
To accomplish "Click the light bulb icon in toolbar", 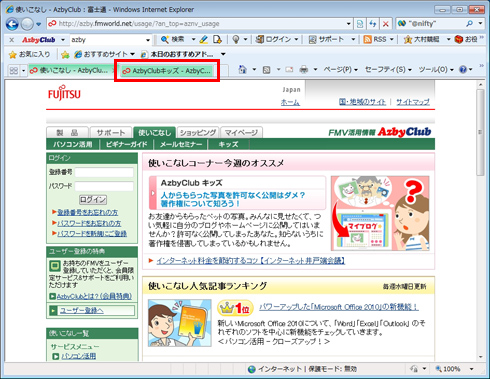I will click(236, 40).
